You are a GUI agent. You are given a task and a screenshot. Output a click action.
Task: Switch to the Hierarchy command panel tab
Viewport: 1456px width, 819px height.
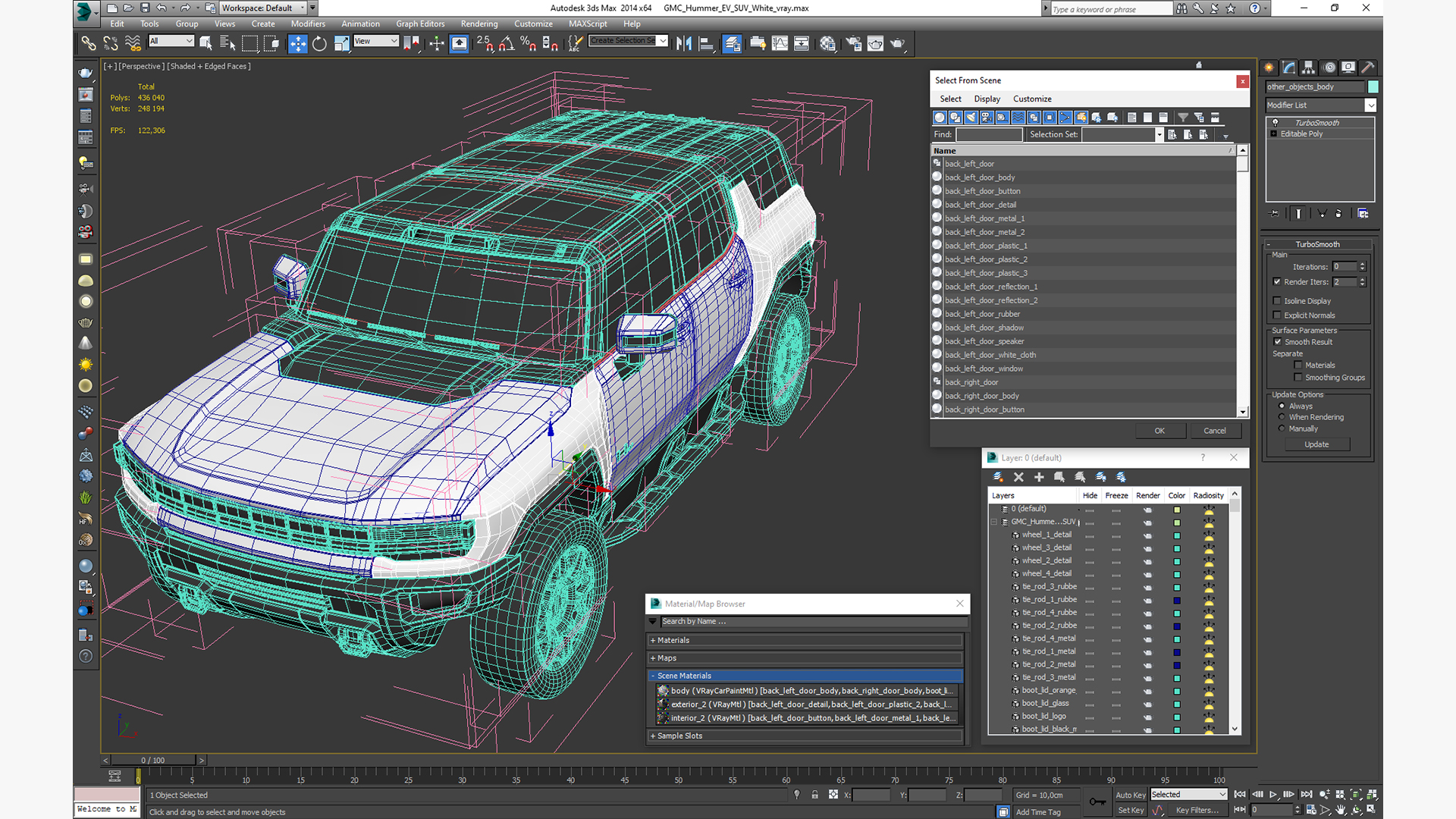tap(1308, 67)
